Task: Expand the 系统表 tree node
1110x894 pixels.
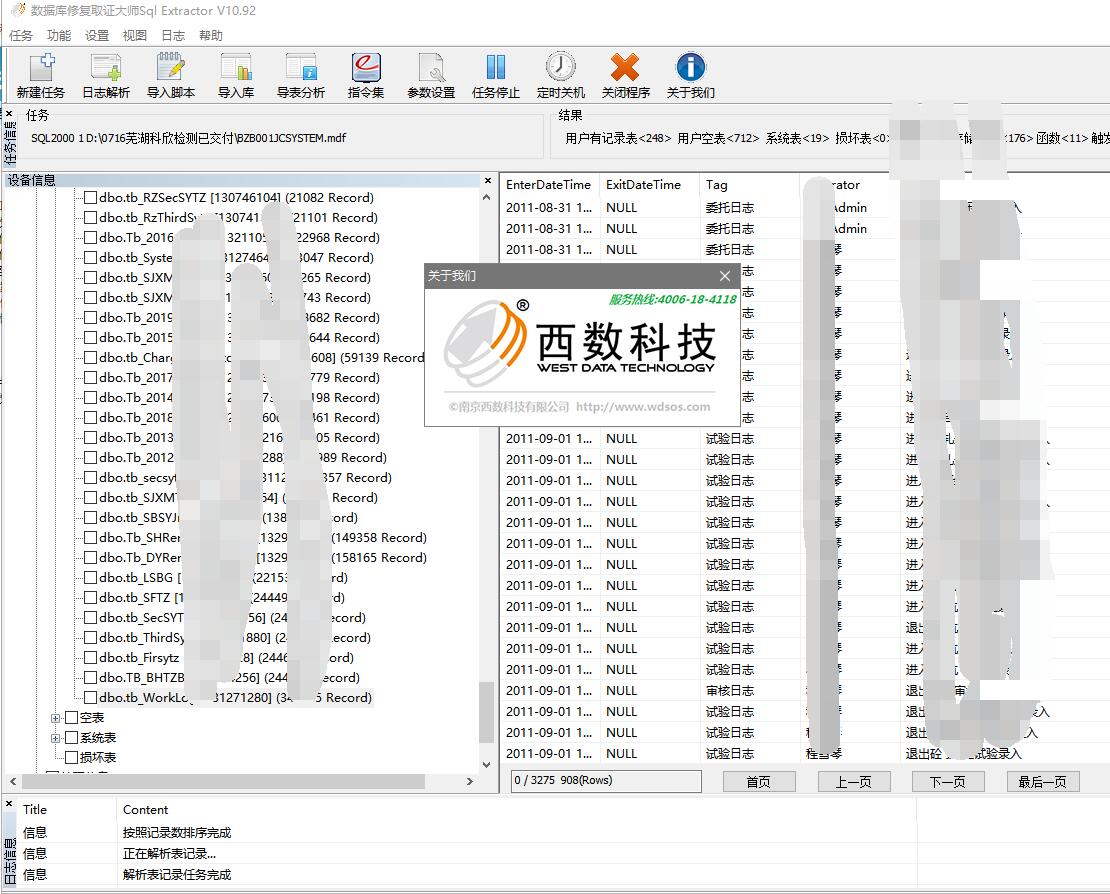Action: [55, 738]
